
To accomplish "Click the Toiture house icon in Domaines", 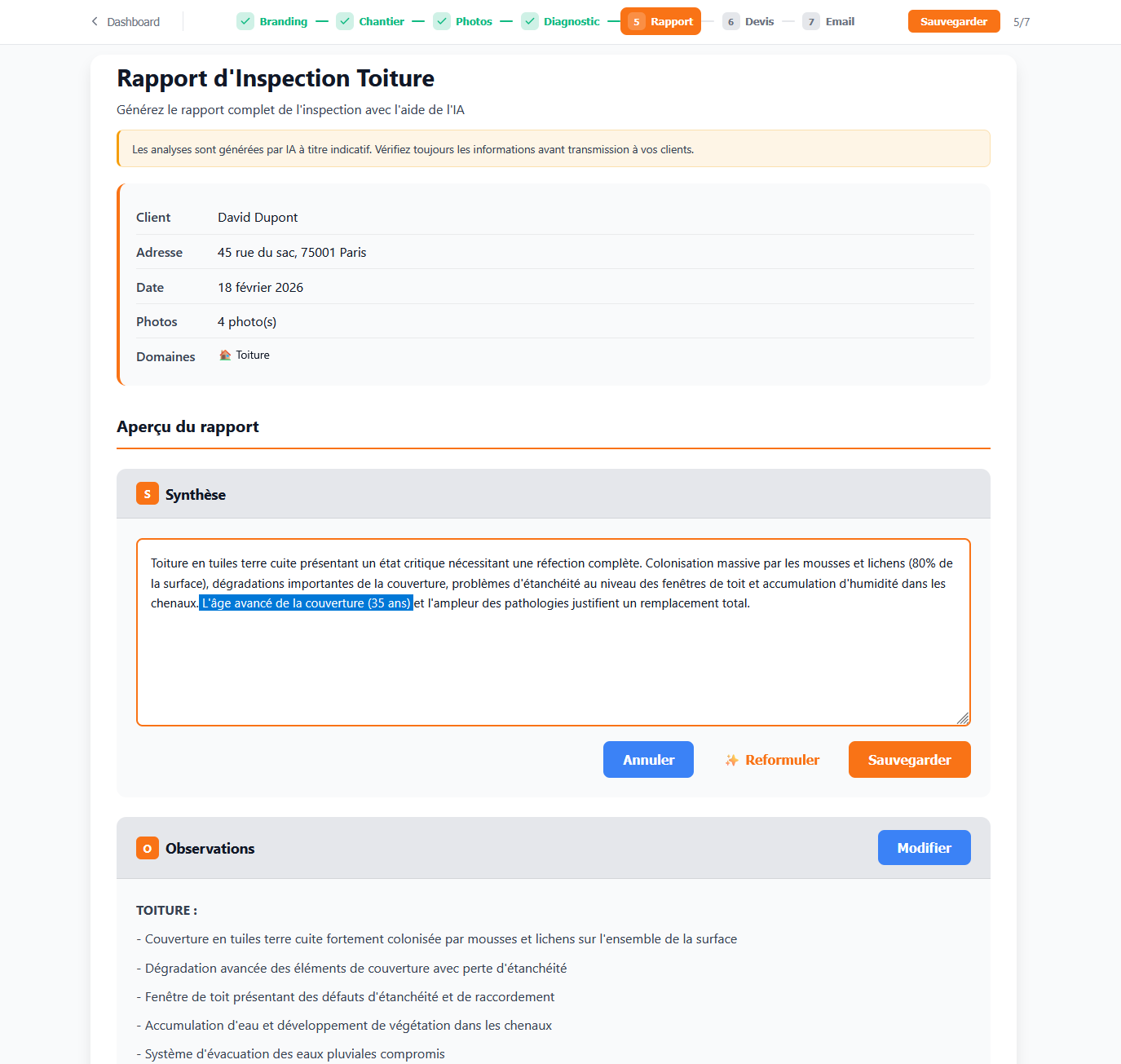I will coord(225,355).
